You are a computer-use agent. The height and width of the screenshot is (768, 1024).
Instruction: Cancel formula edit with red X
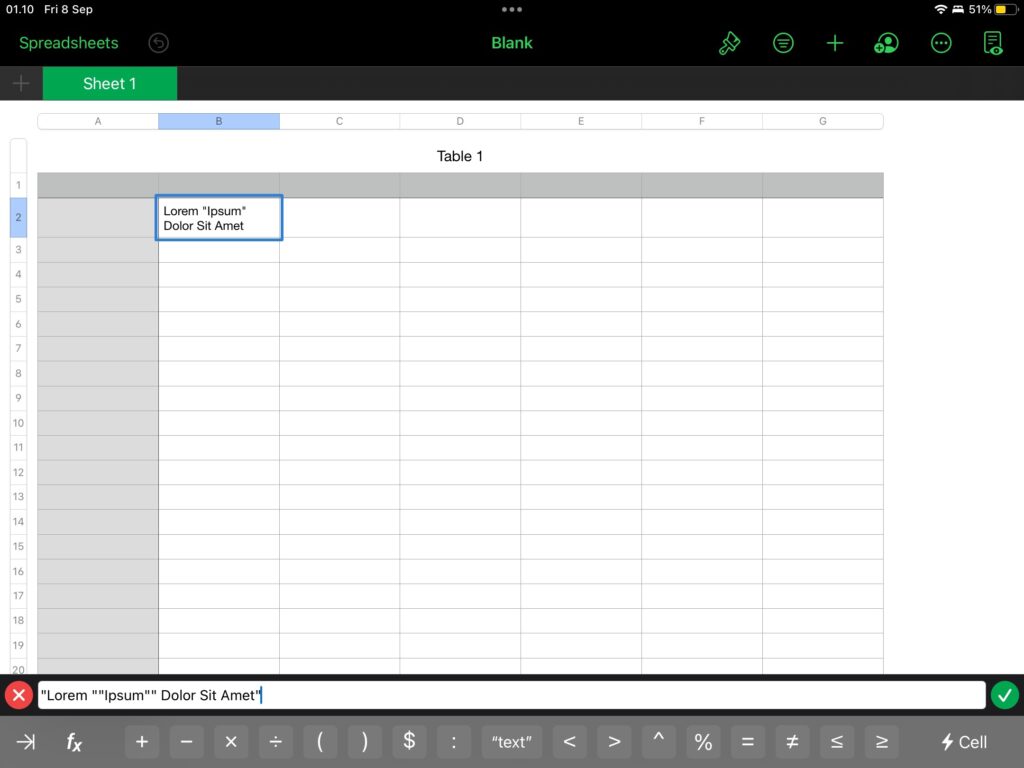coord(18,695)
